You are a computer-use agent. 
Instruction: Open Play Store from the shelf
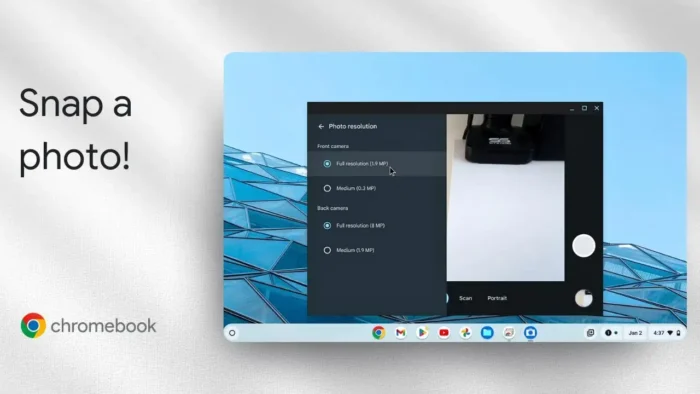pos(422,333)
